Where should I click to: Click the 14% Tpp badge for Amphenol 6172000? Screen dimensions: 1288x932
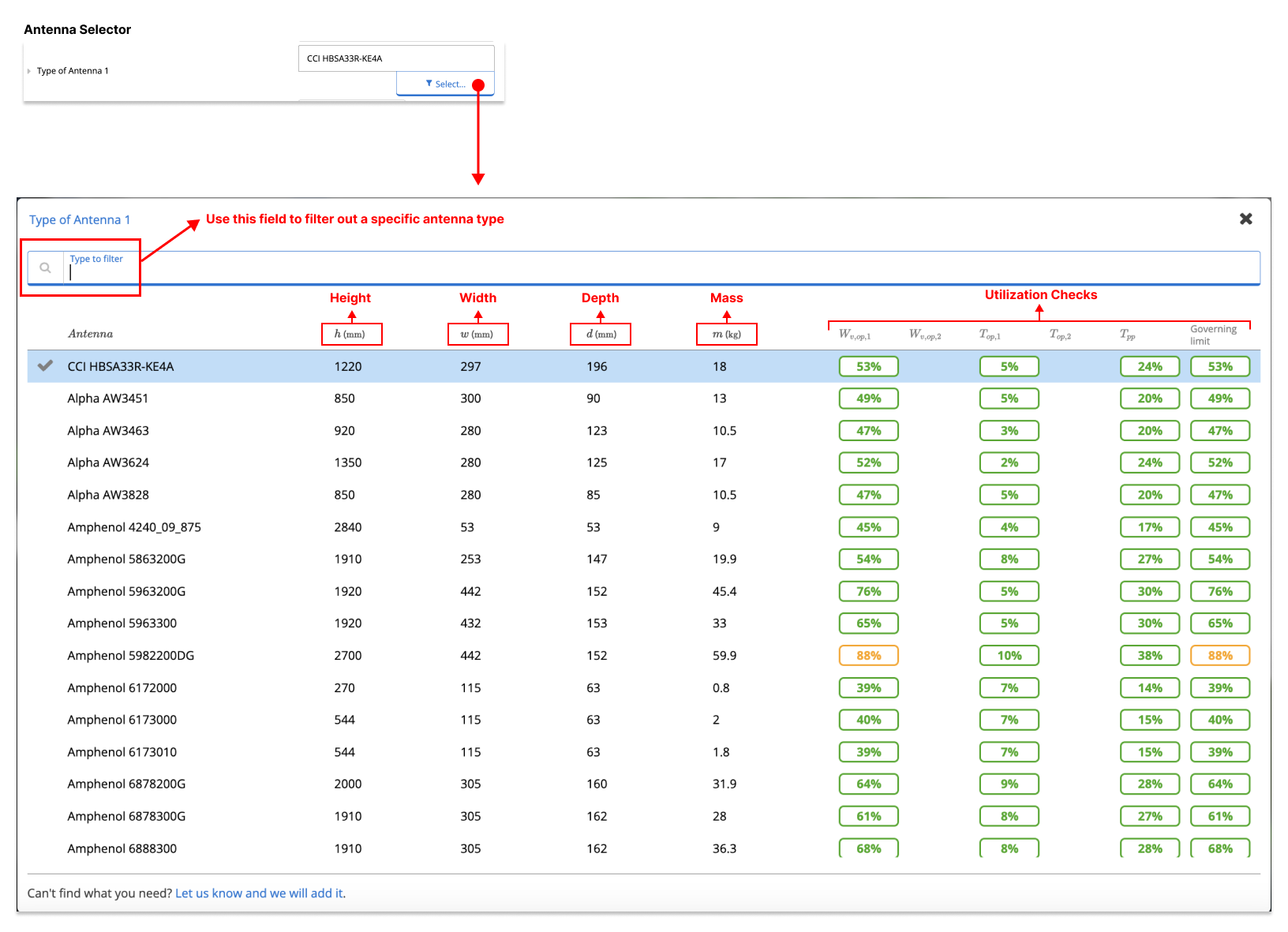coord(1150,687)
